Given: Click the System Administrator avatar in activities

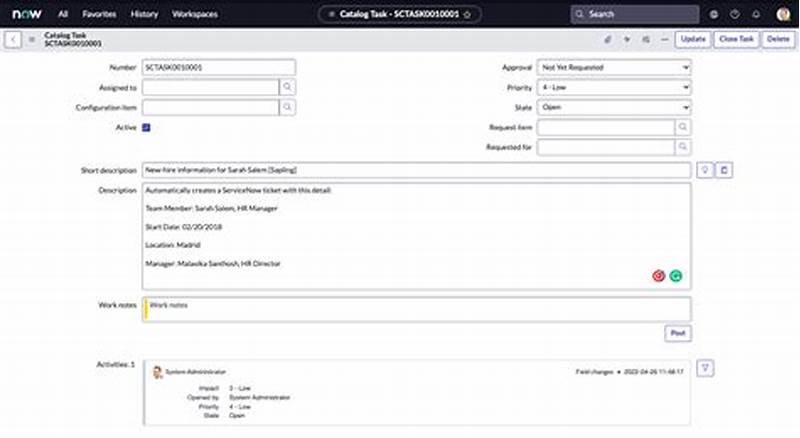Looking at the screenshot, I should click(157, 372).
